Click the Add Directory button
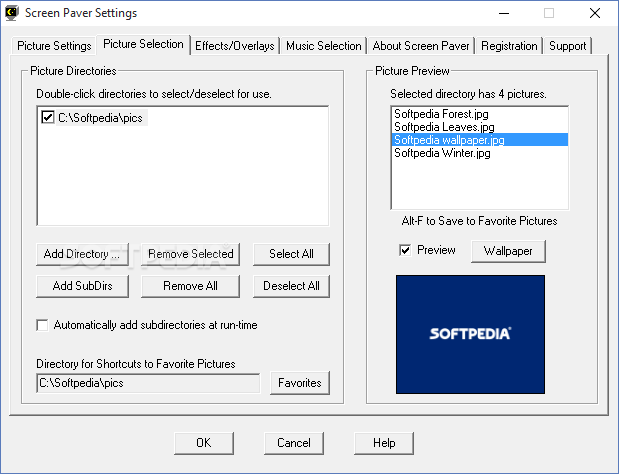Viewport: 619px width, 474px height. tap(82, 254)
